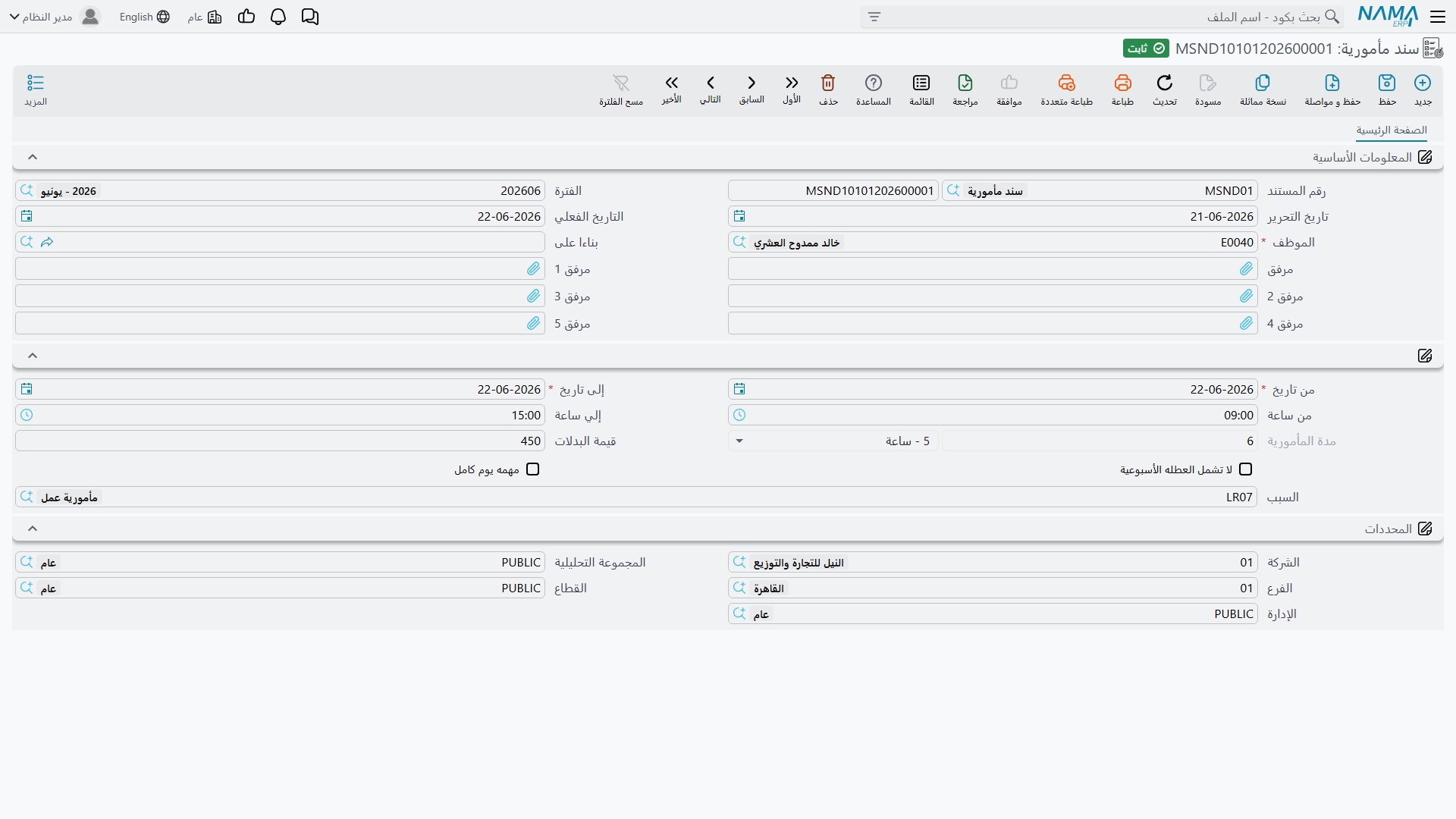The height and width of the screenshot is (819, 1456).
Task: Click the search filter icon
Action: coord(874,17)
